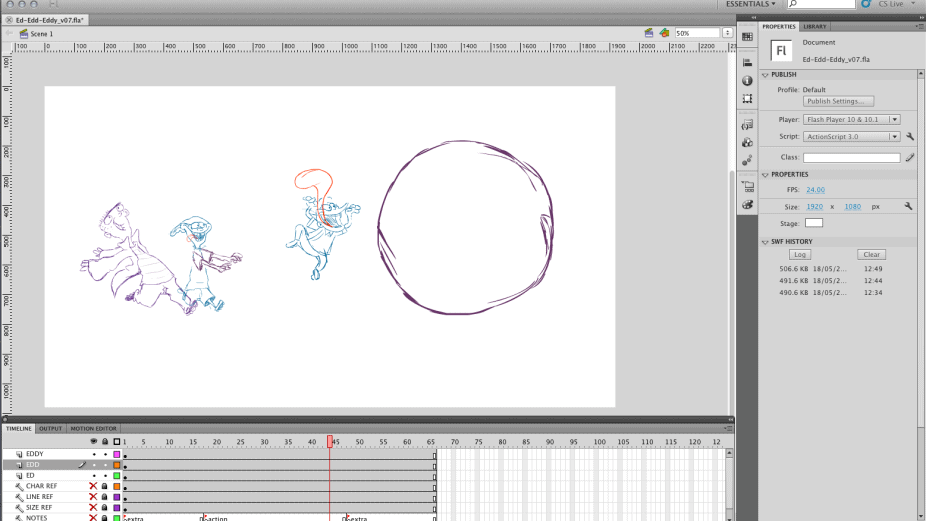Viewport: 926px width, 521px height.
Task: Toggle visibility dot of EDDY layer
Action: [x=94, y=454]
